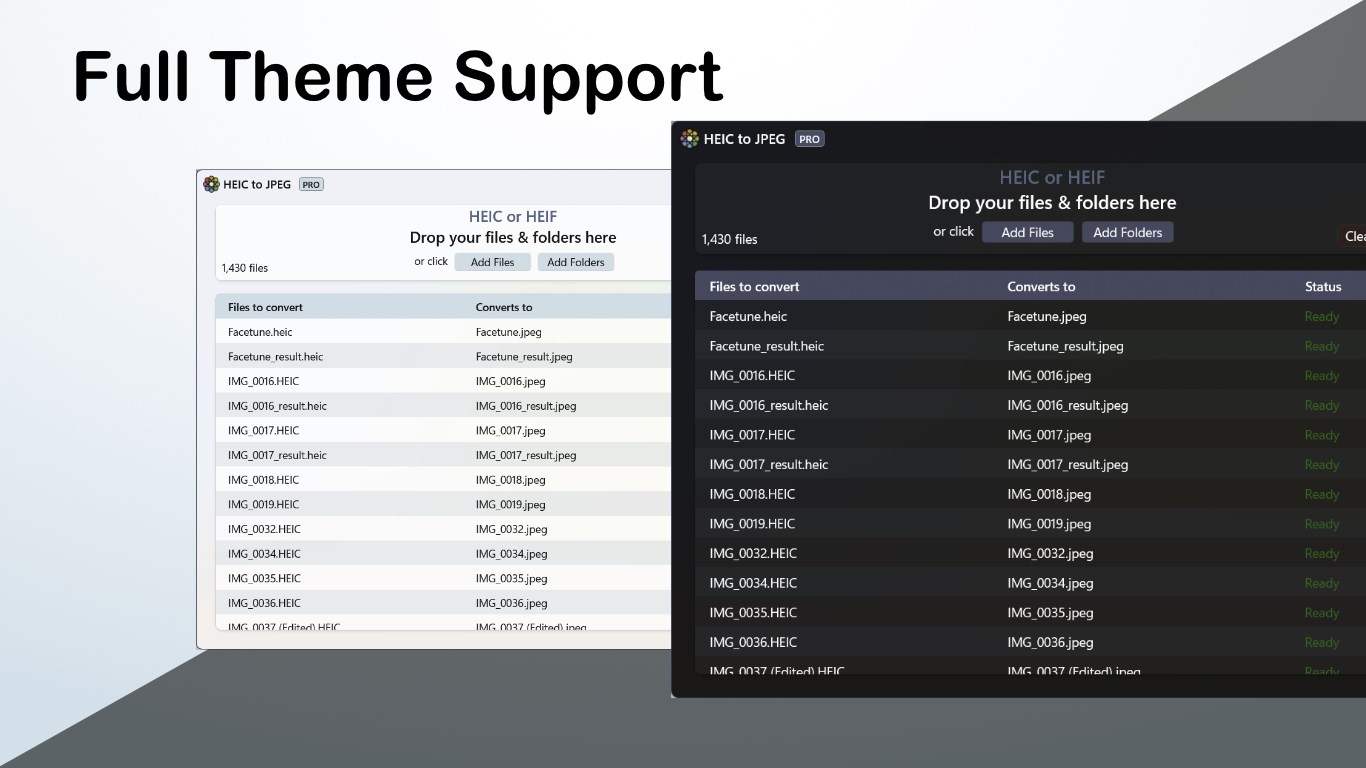Click IMG_0016_result.jpeg output in light window
1366x768 pixels.
(526, 406)
